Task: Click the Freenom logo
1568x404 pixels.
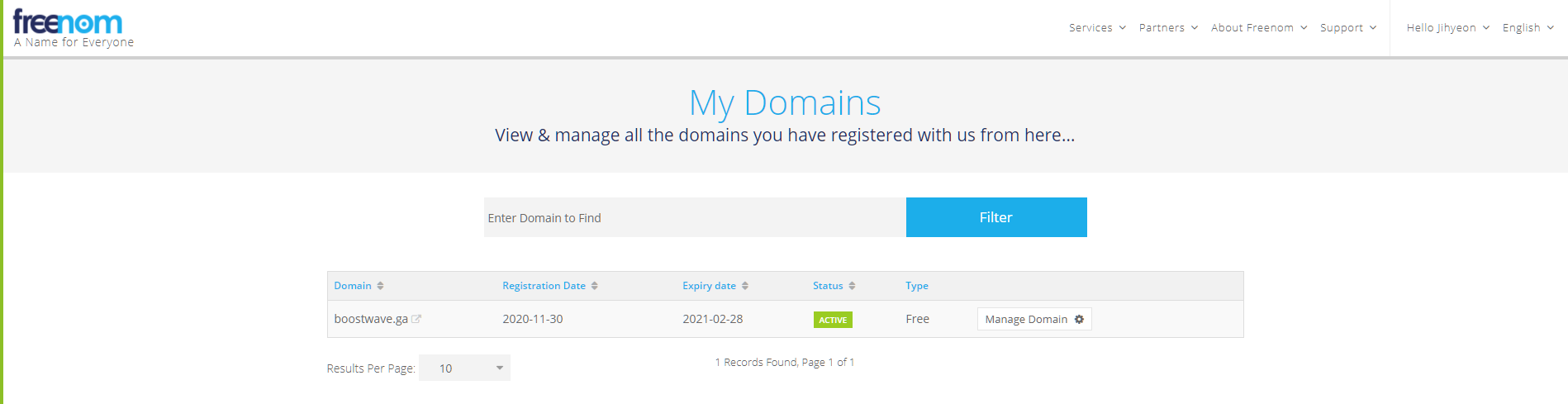Action: 68,22
